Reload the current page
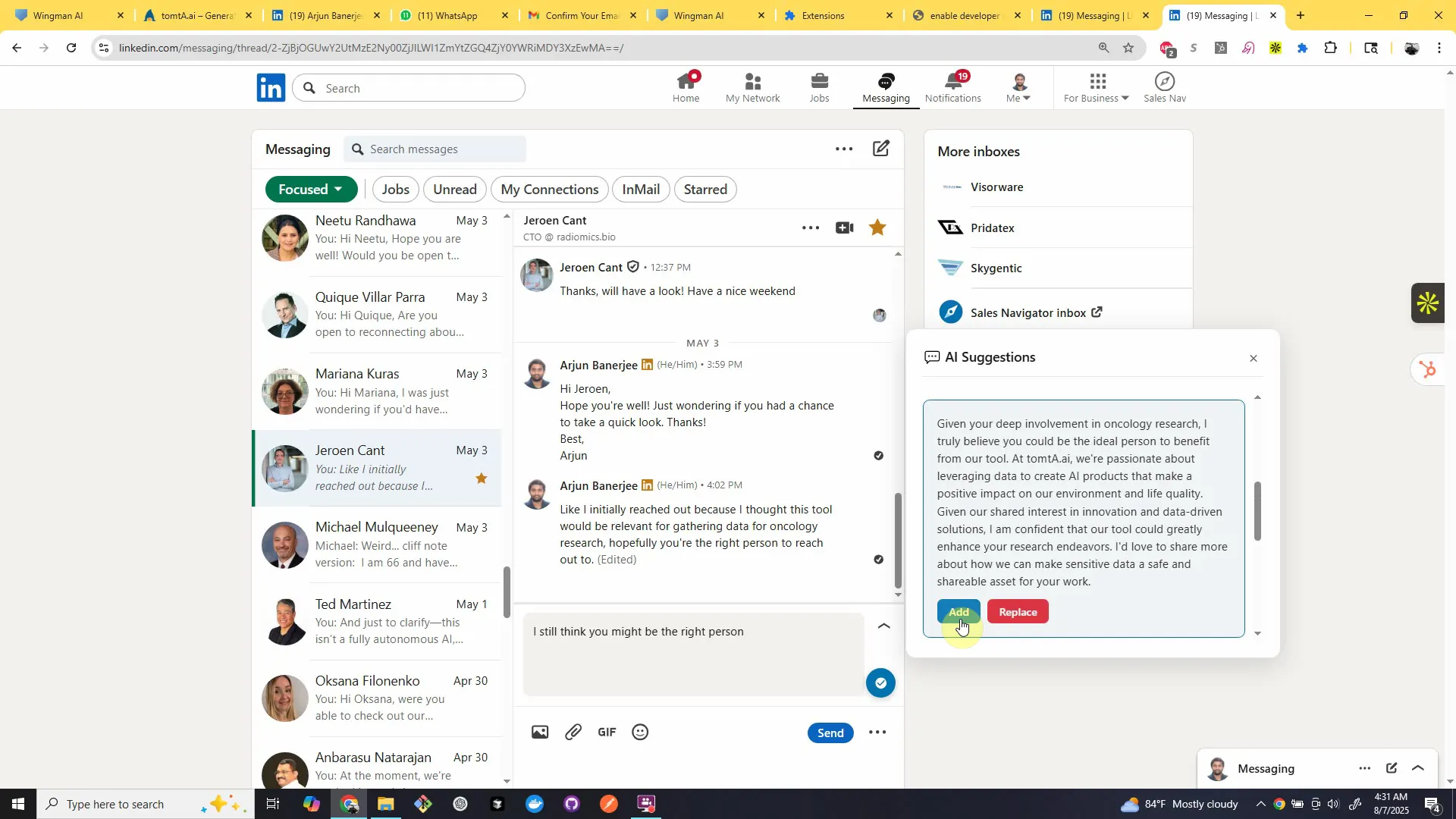The image size is (1456, 819). pyautogui.click(x=71, y=48)
